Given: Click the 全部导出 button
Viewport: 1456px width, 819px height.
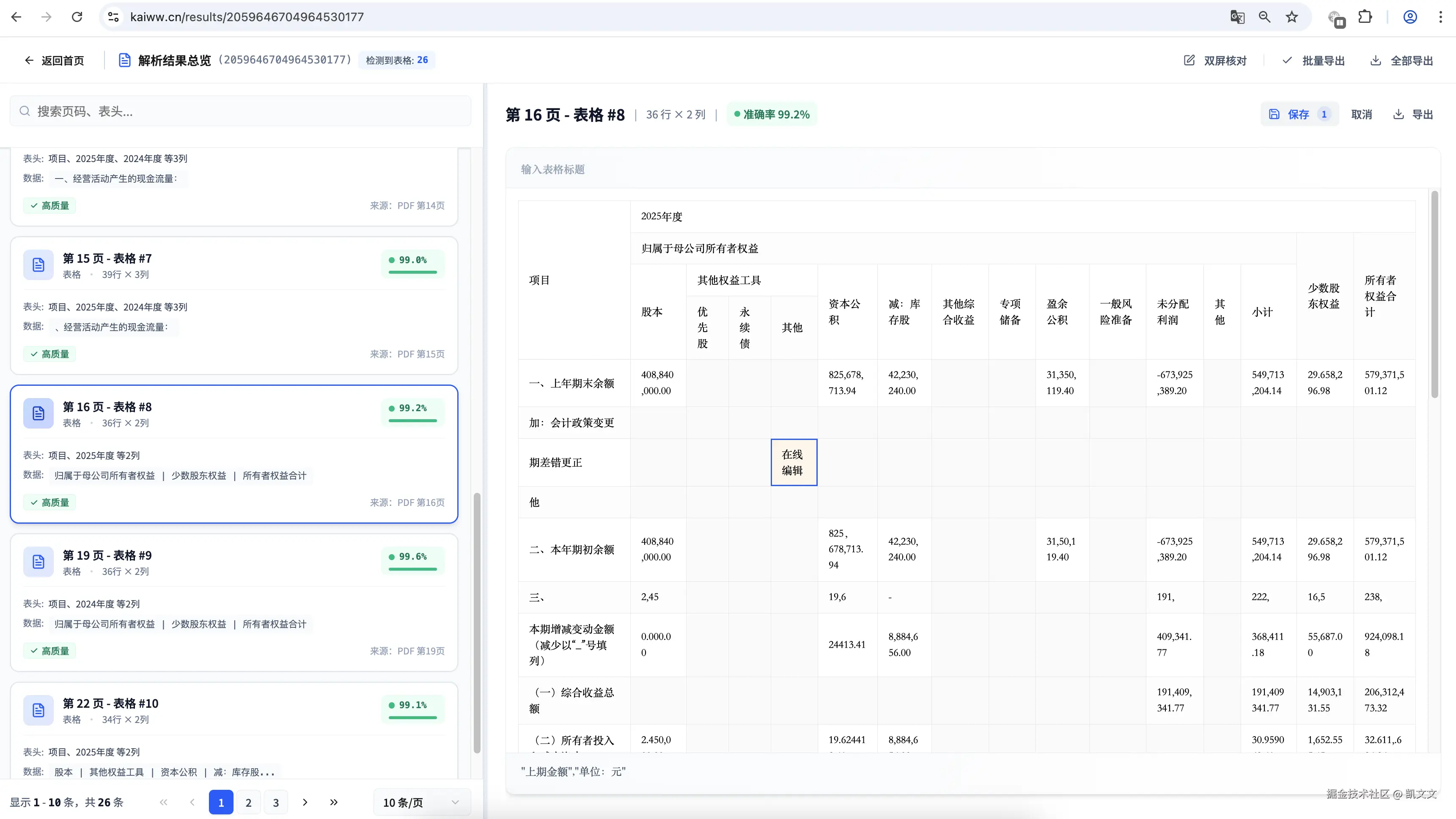Looking at the screenshot, I should coord(1402,60).
